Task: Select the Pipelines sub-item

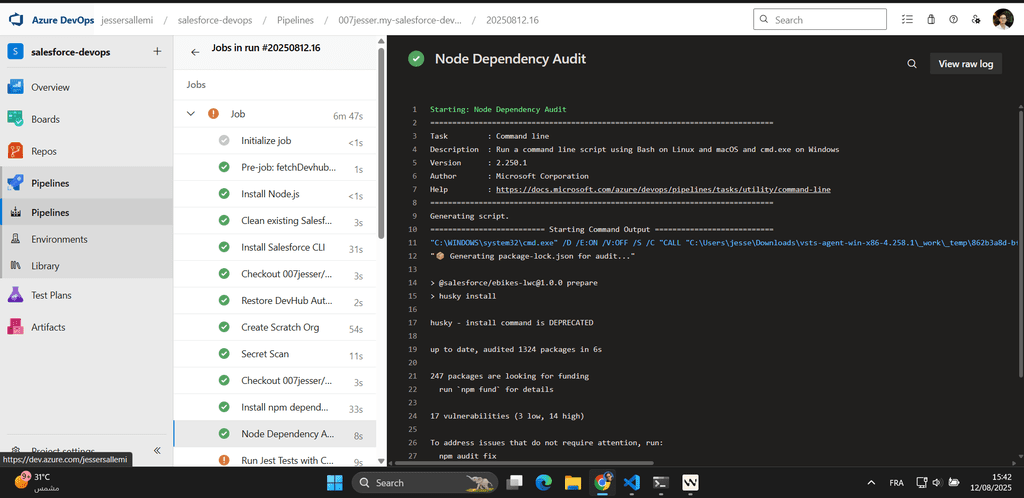Action: [x=86, y=212]
